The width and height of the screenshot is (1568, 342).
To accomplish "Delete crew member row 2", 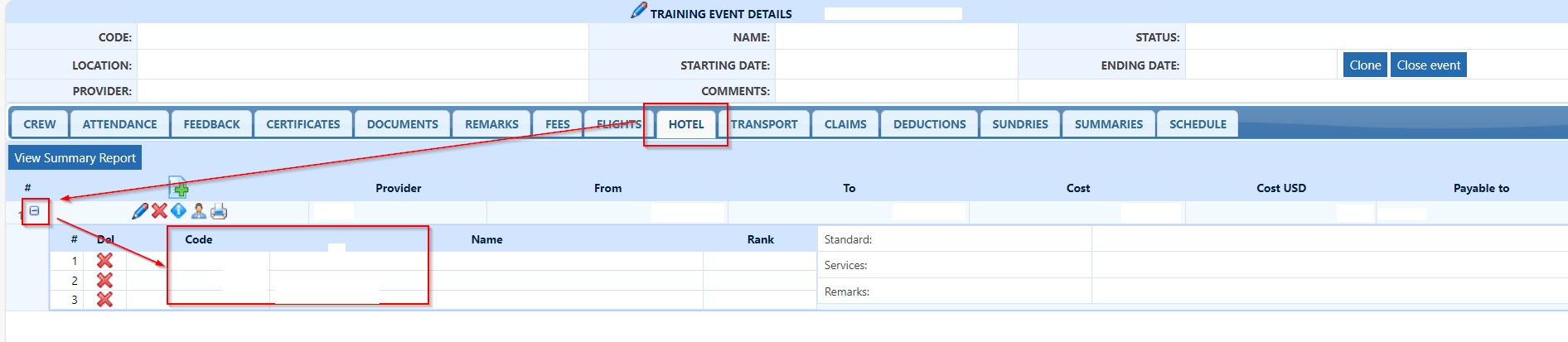I will coord(104,280).
